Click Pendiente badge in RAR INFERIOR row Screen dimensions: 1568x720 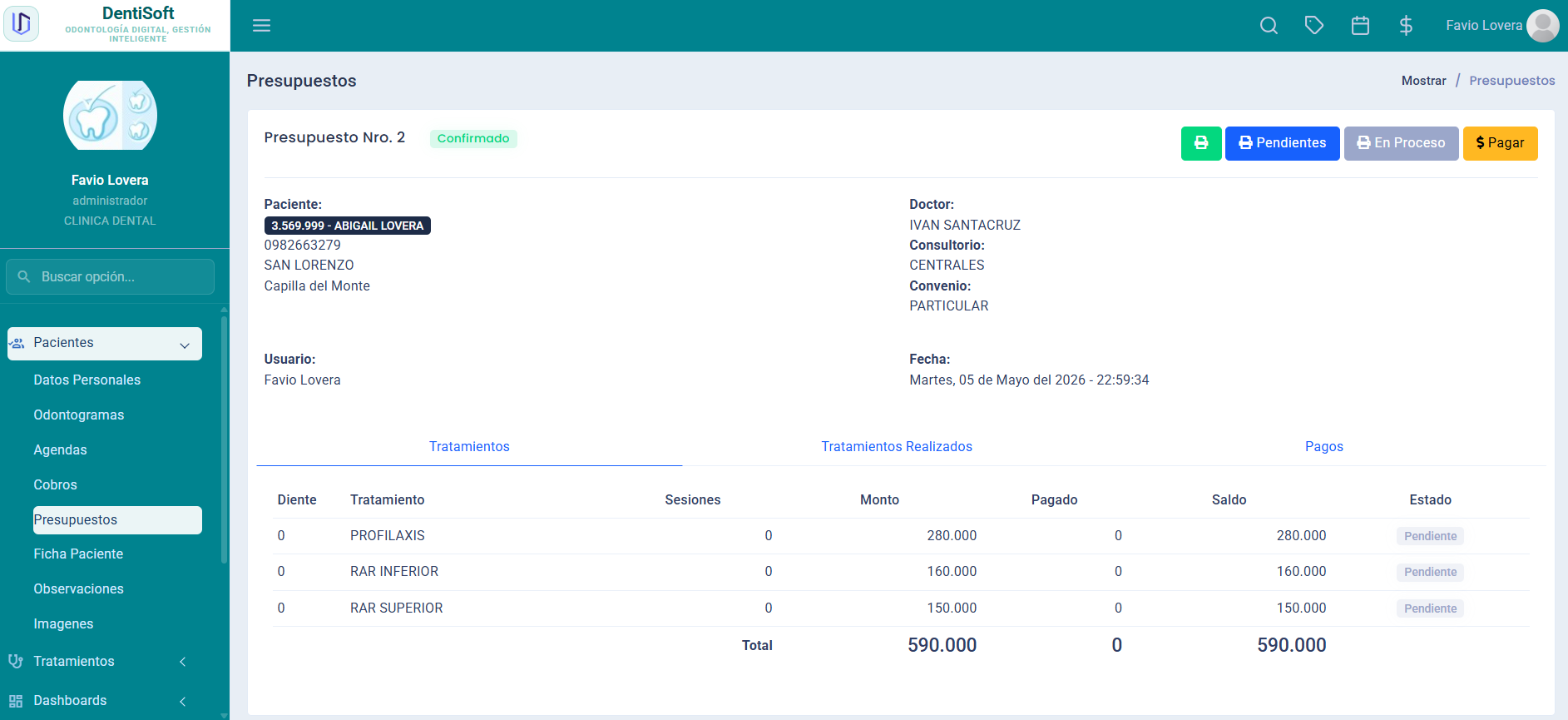(1430, 572)
